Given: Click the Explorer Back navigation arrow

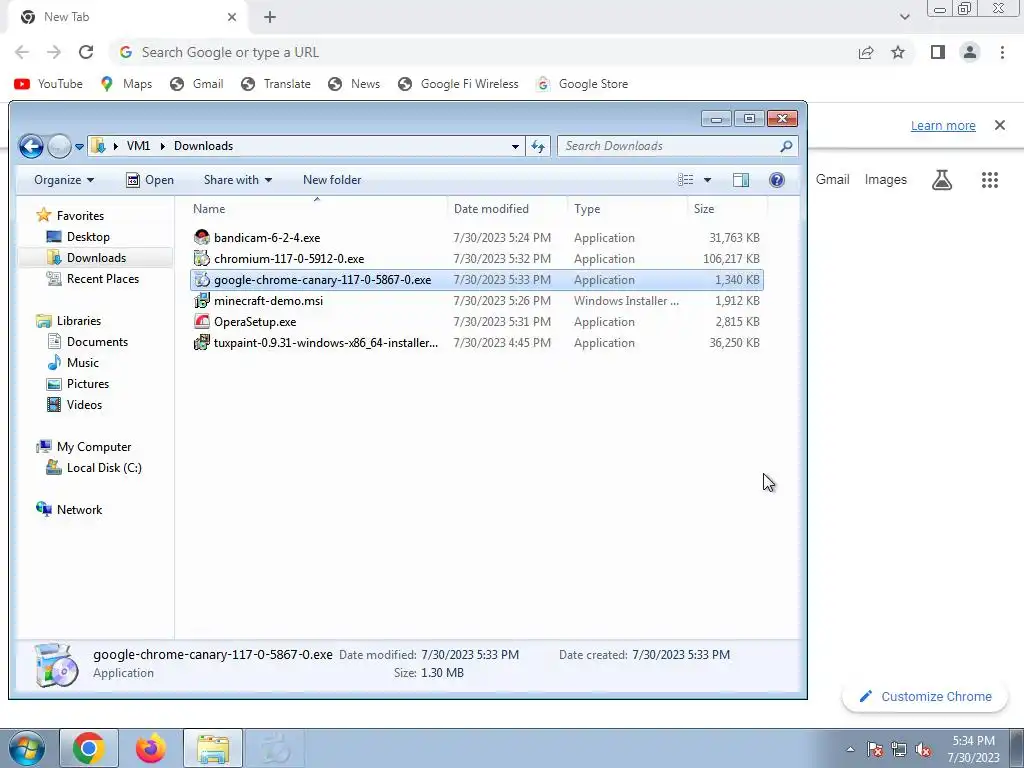Looking at the screenshot, I should pos(31,146).
